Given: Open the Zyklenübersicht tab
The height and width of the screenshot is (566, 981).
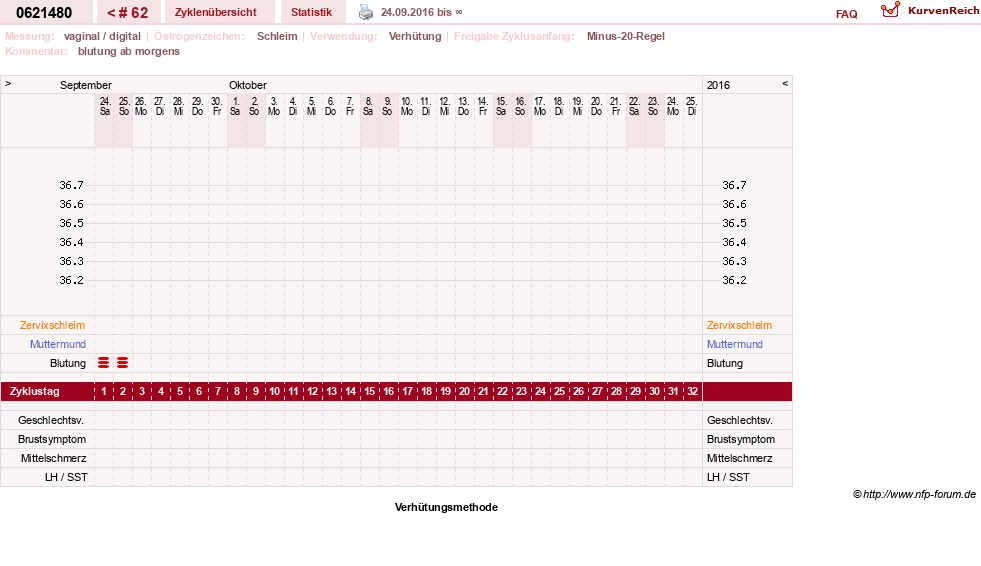Looking at the screenshot, I should coord(215,13).
